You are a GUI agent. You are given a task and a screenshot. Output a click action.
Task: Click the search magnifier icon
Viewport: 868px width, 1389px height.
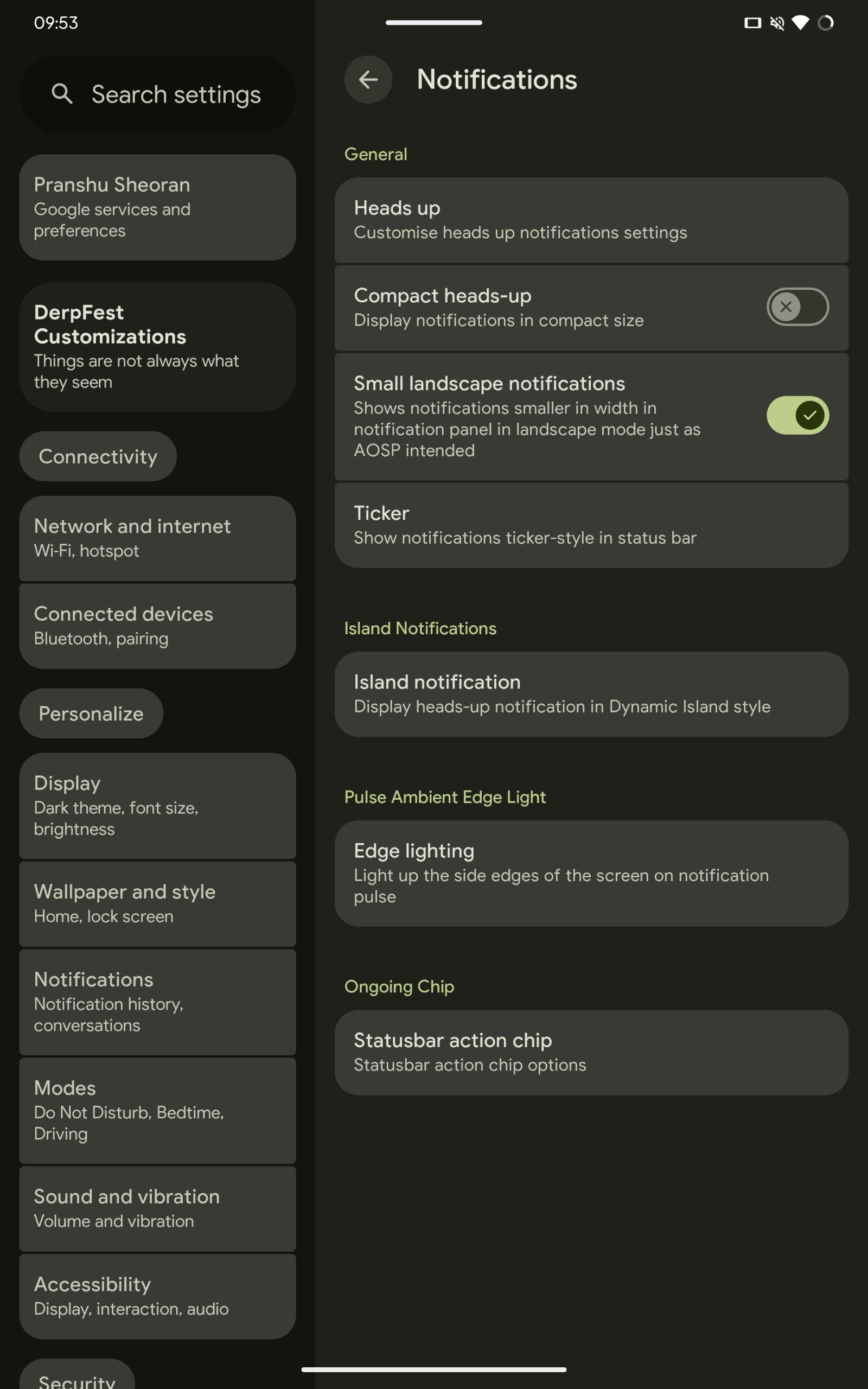[x=62, y=93]
